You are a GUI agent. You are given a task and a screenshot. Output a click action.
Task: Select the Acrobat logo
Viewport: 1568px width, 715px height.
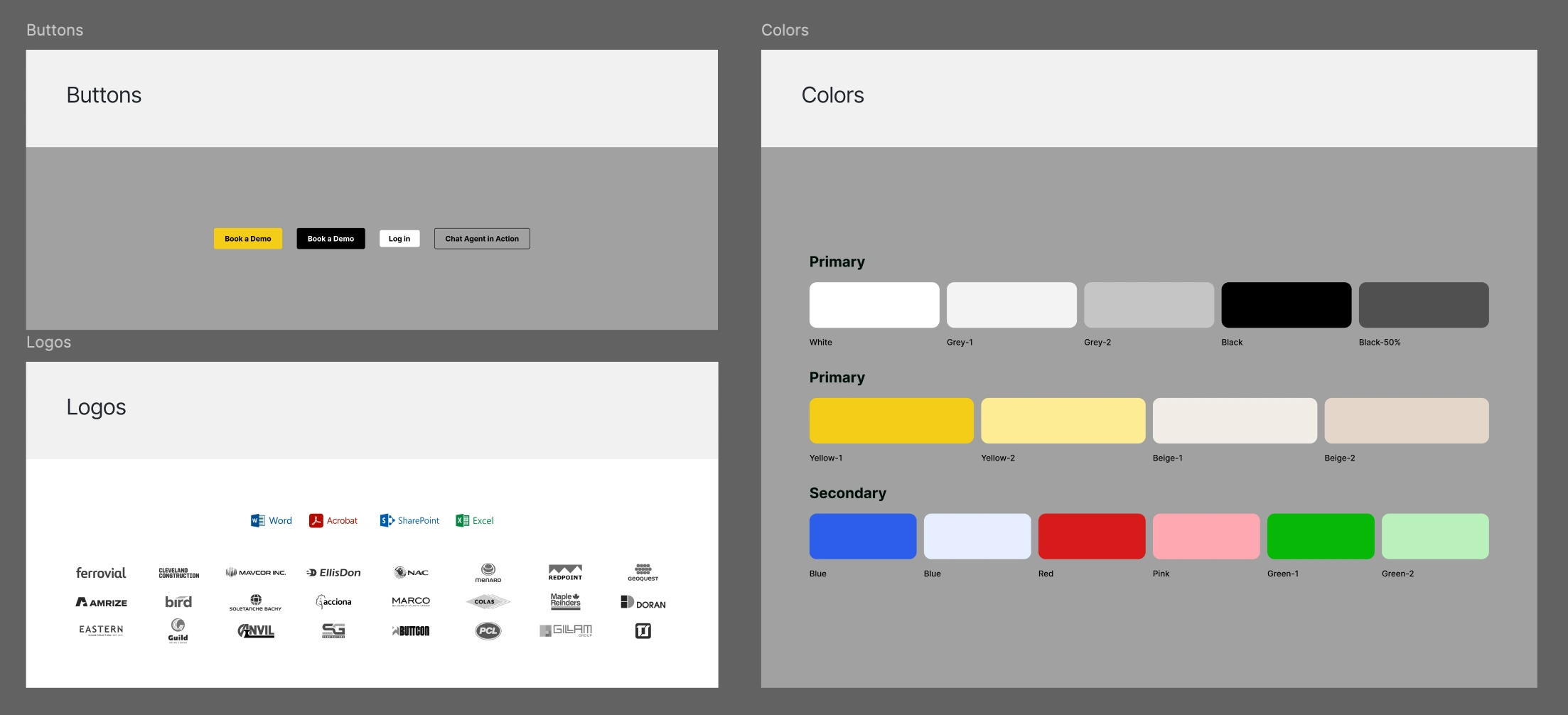[x=333, y=521]
